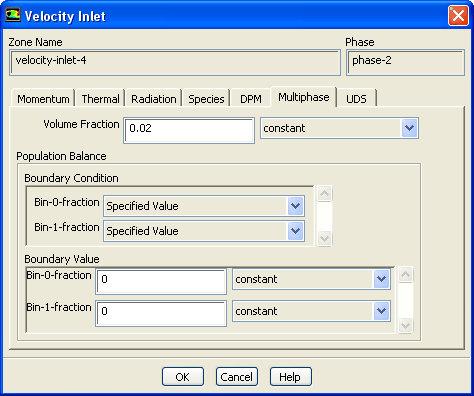Open the Radiation tab
The image size is (474, 396).
pyautogui.click(x=154, y=99)
